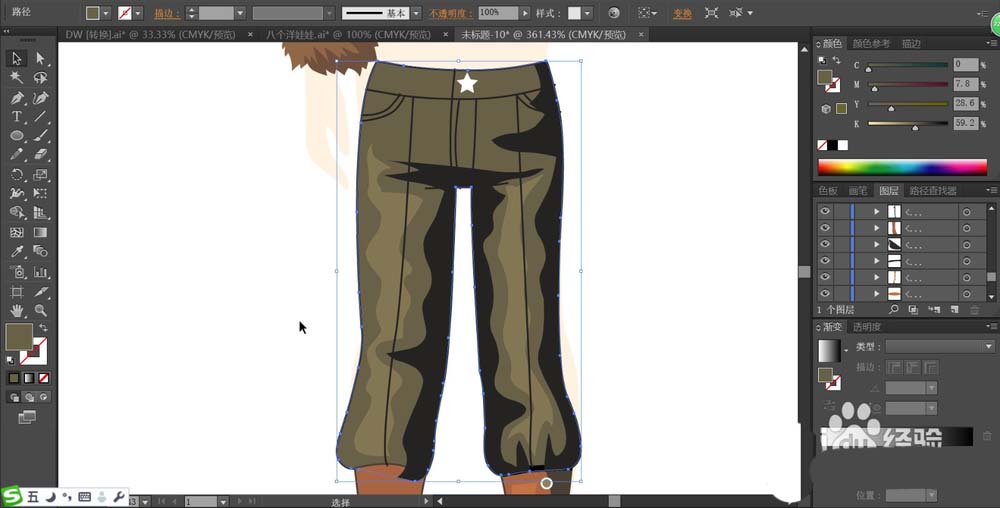Image resolution: width=1000 pixels, height=508 pixels.
Task: Select the Rotate tool
Action: [x=17, y=175]
